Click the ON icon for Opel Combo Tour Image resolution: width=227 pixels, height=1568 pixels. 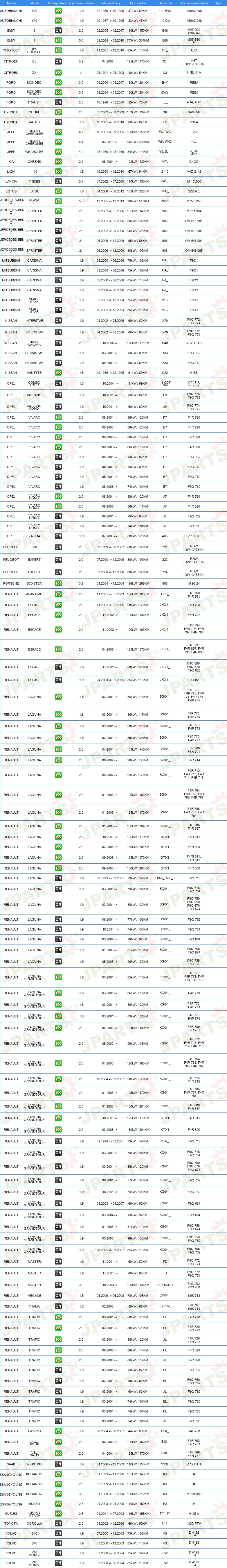tap(58, 383)
